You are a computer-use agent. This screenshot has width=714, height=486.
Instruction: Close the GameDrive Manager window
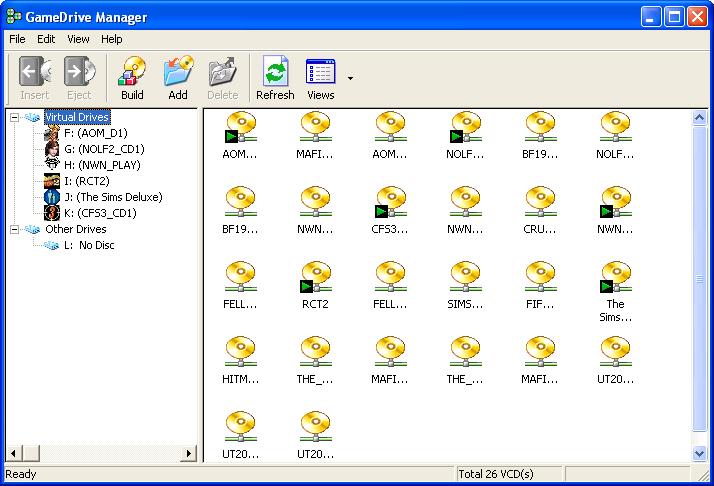[698, 17]
